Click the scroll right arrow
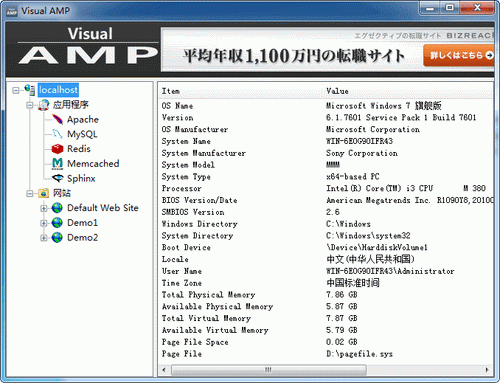Viewport: 500px width, 383px height. tap(487, 370)
